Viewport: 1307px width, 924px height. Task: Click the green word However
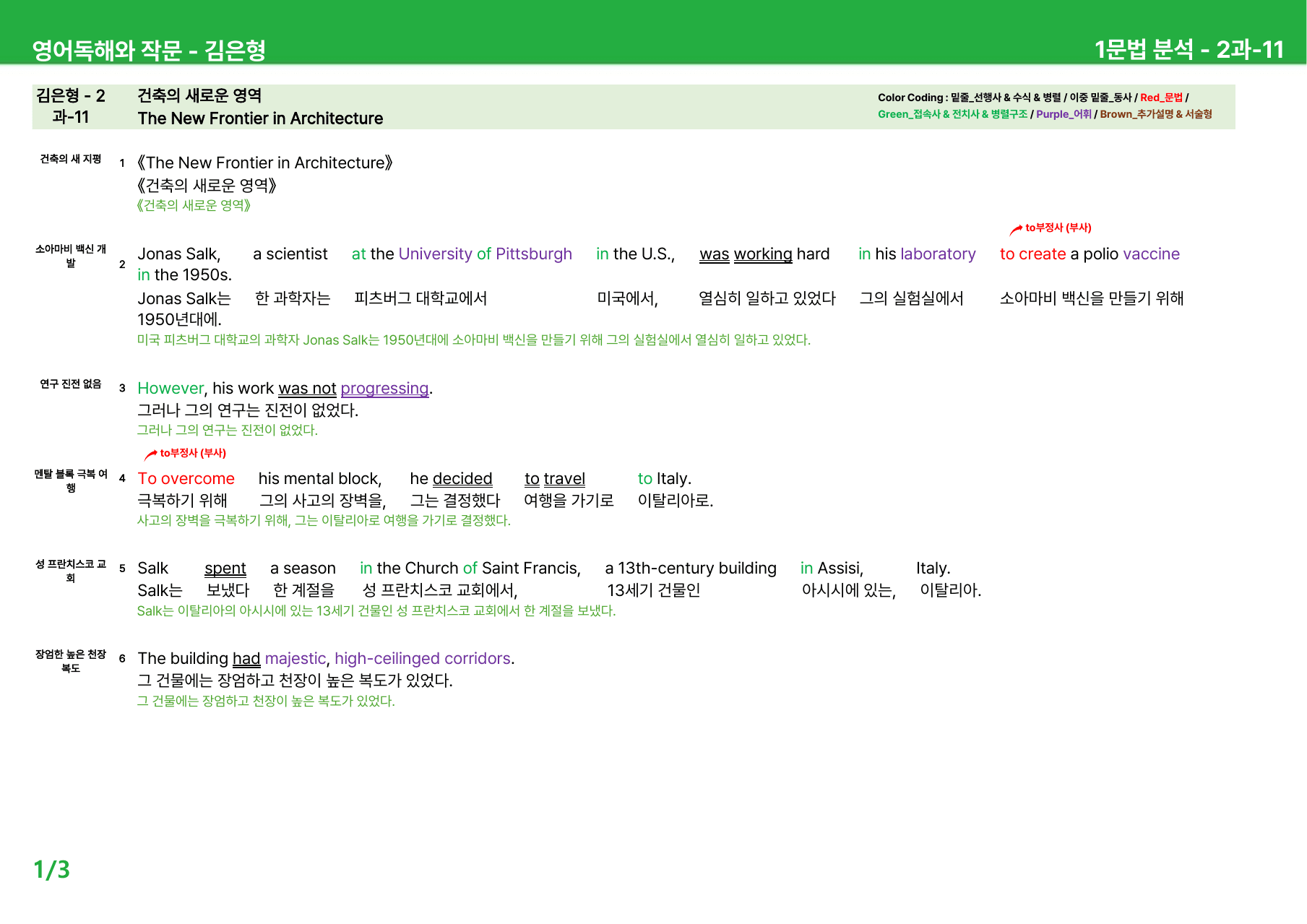(x=171, y=389)
